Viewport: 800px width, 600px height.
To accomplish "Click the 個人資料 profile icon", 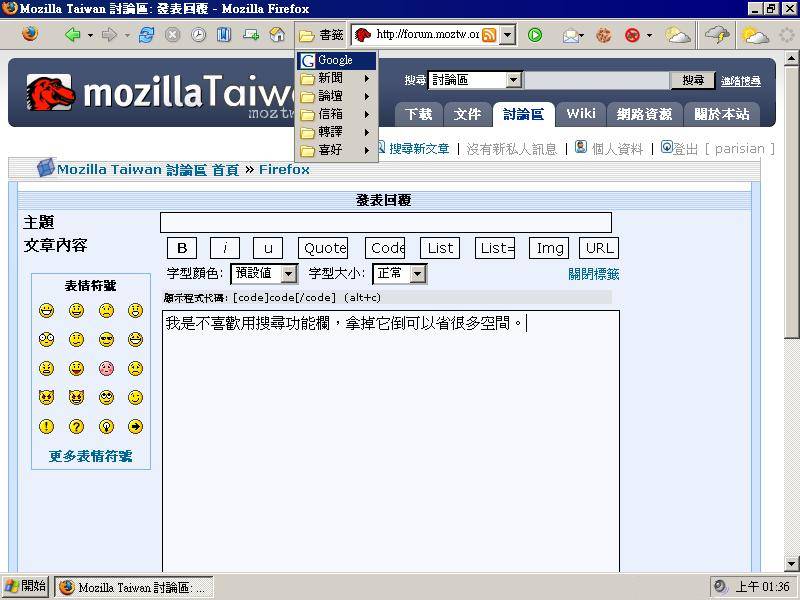I will (x=581, y=147).
